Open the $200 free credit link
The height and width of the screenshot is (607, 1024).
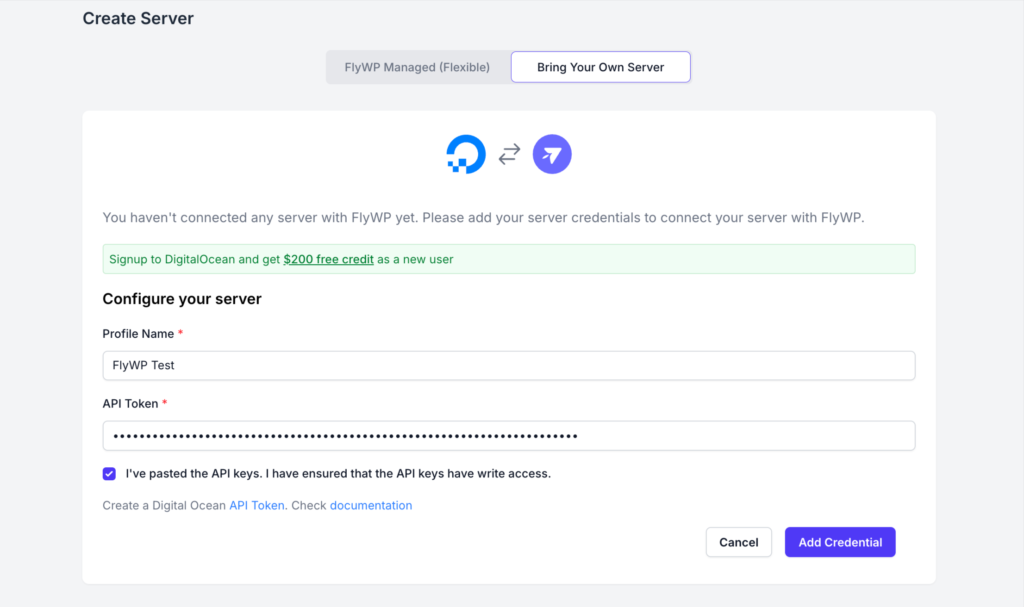328,259
